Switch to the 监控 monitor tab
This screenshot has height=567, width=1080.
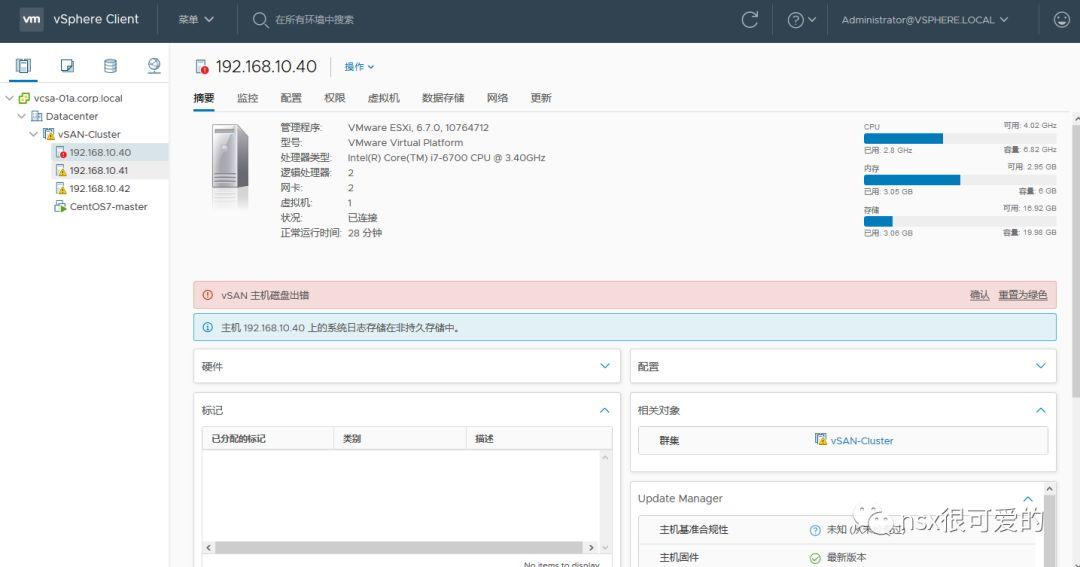click(247, 98)
